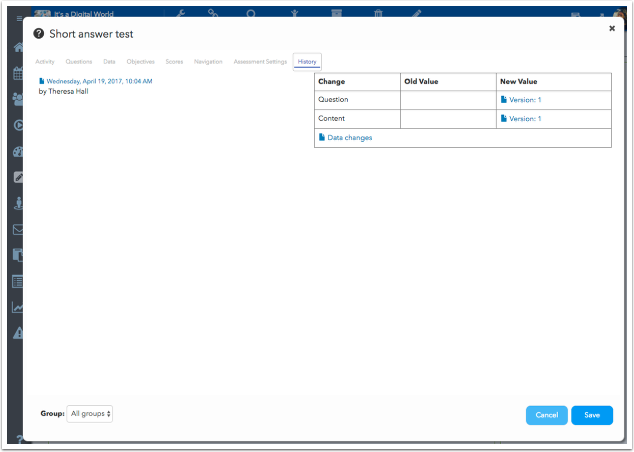Open Version: 1 link in the Question row
The height and width of the screenshot is (452, 634).
525,100
